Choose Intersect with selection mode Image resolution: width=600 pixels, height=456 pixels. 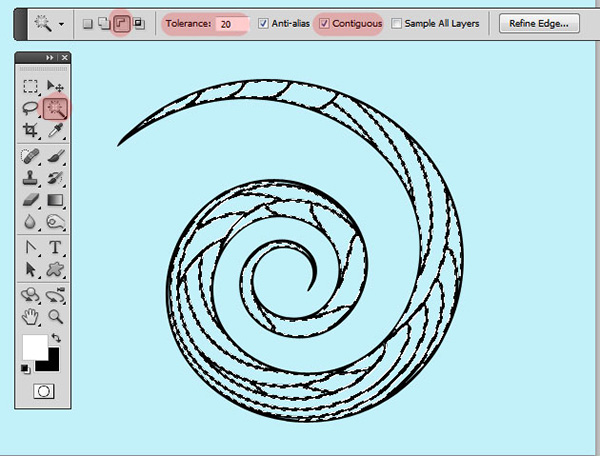click(139, 24)
